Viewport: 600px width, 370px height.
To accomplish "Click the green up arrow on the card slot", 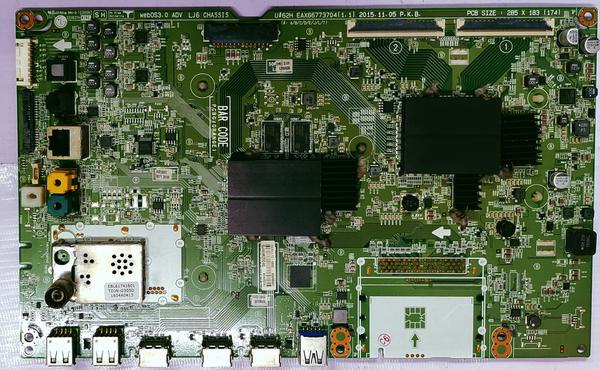I will click(x=415, y=340).
